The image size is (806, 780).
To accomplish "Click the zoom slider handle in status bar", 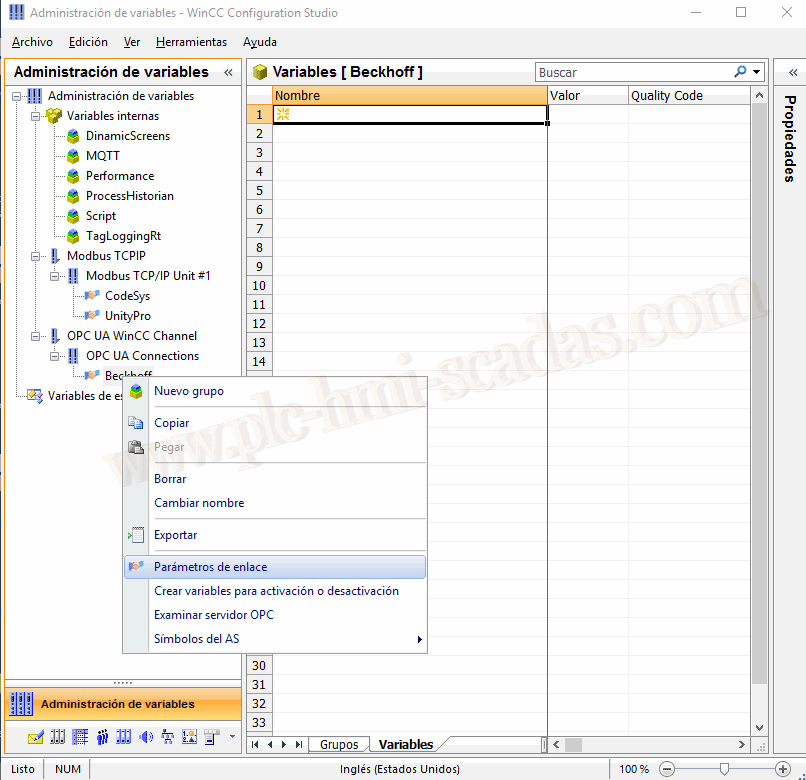I will point(723,769).
